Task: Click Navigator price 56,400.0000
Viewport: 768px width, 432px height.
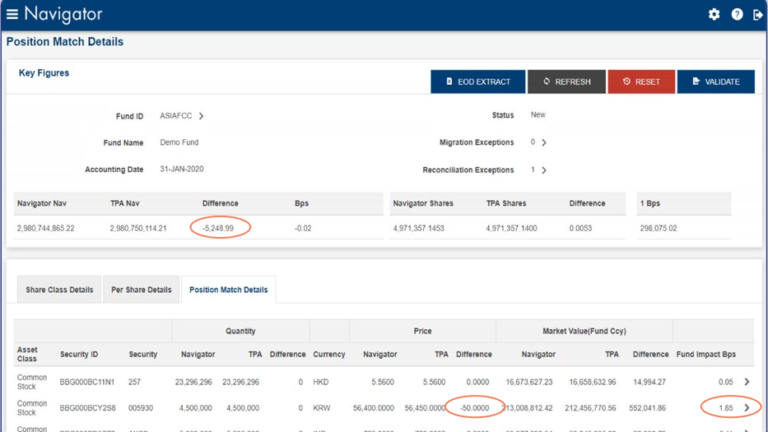Action: 373,408
